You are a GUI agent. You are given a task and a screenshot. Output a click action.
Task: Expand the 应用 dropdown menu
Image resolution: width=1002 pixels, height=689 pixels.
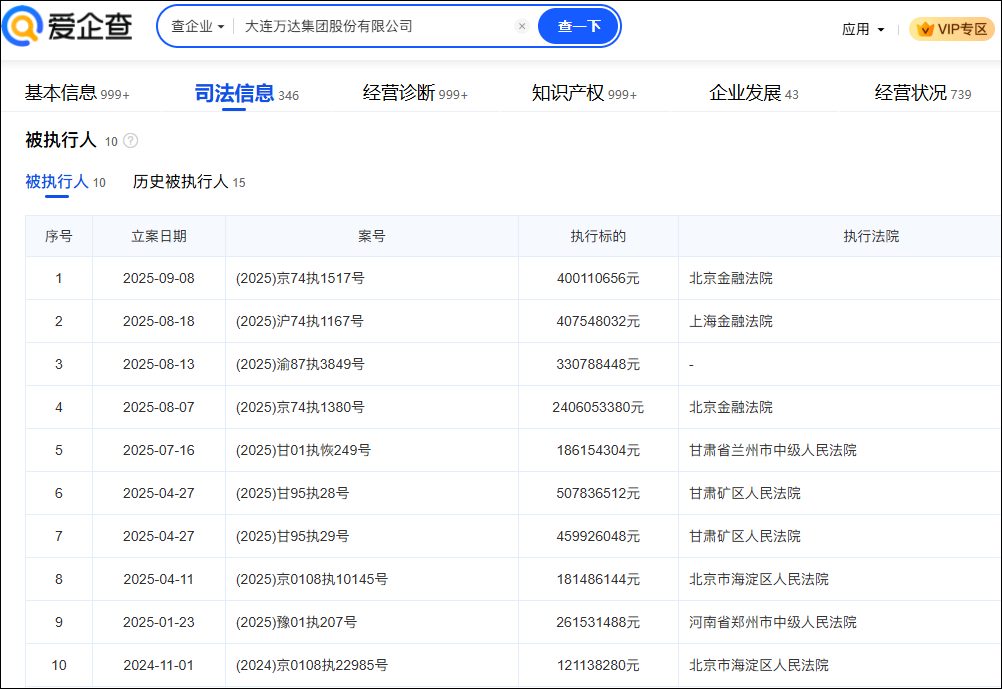coord(863,29)
